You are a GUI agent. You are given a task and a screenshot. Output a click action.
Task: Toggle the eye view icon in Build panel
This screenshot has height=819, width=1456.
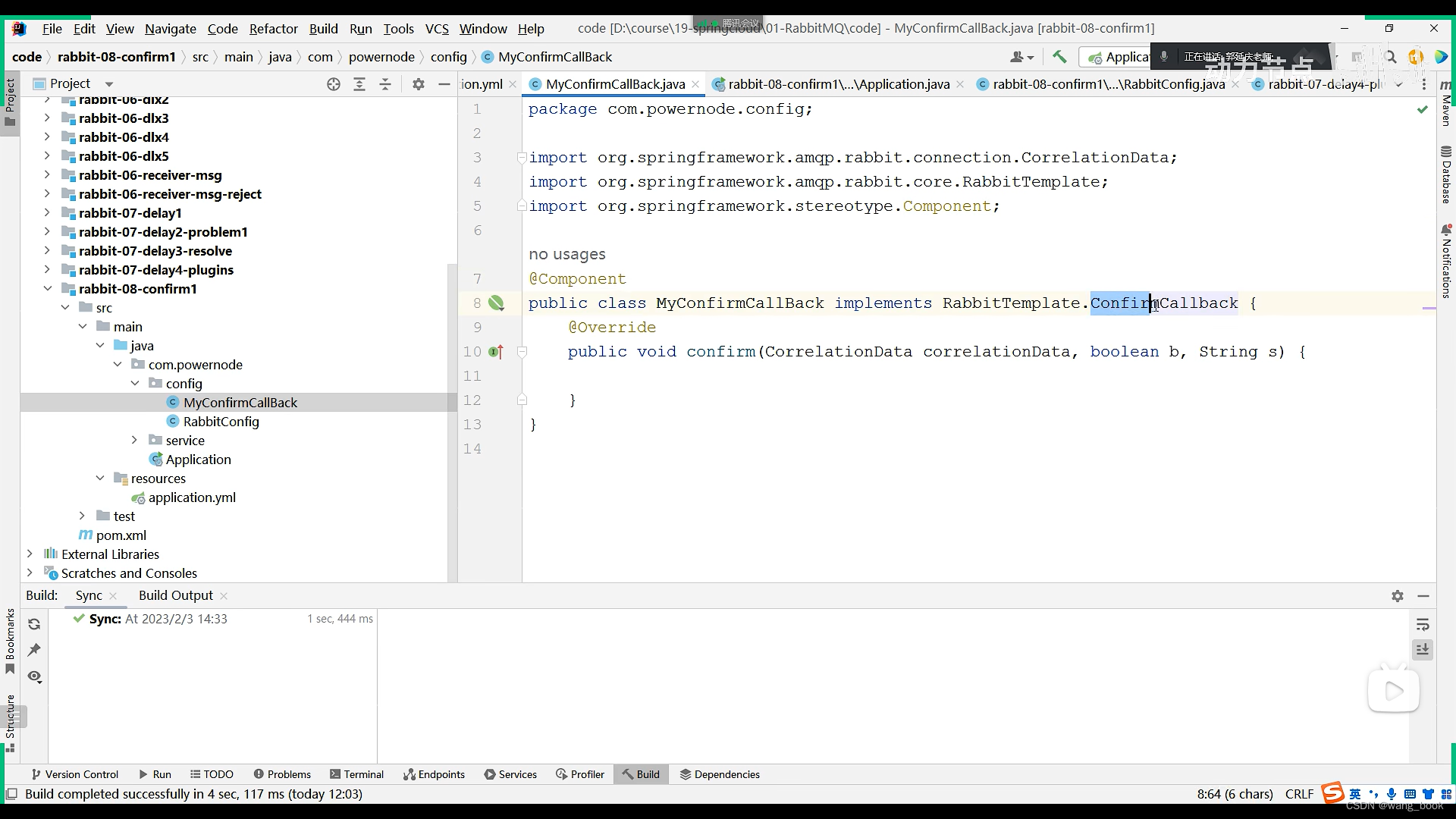34,676
